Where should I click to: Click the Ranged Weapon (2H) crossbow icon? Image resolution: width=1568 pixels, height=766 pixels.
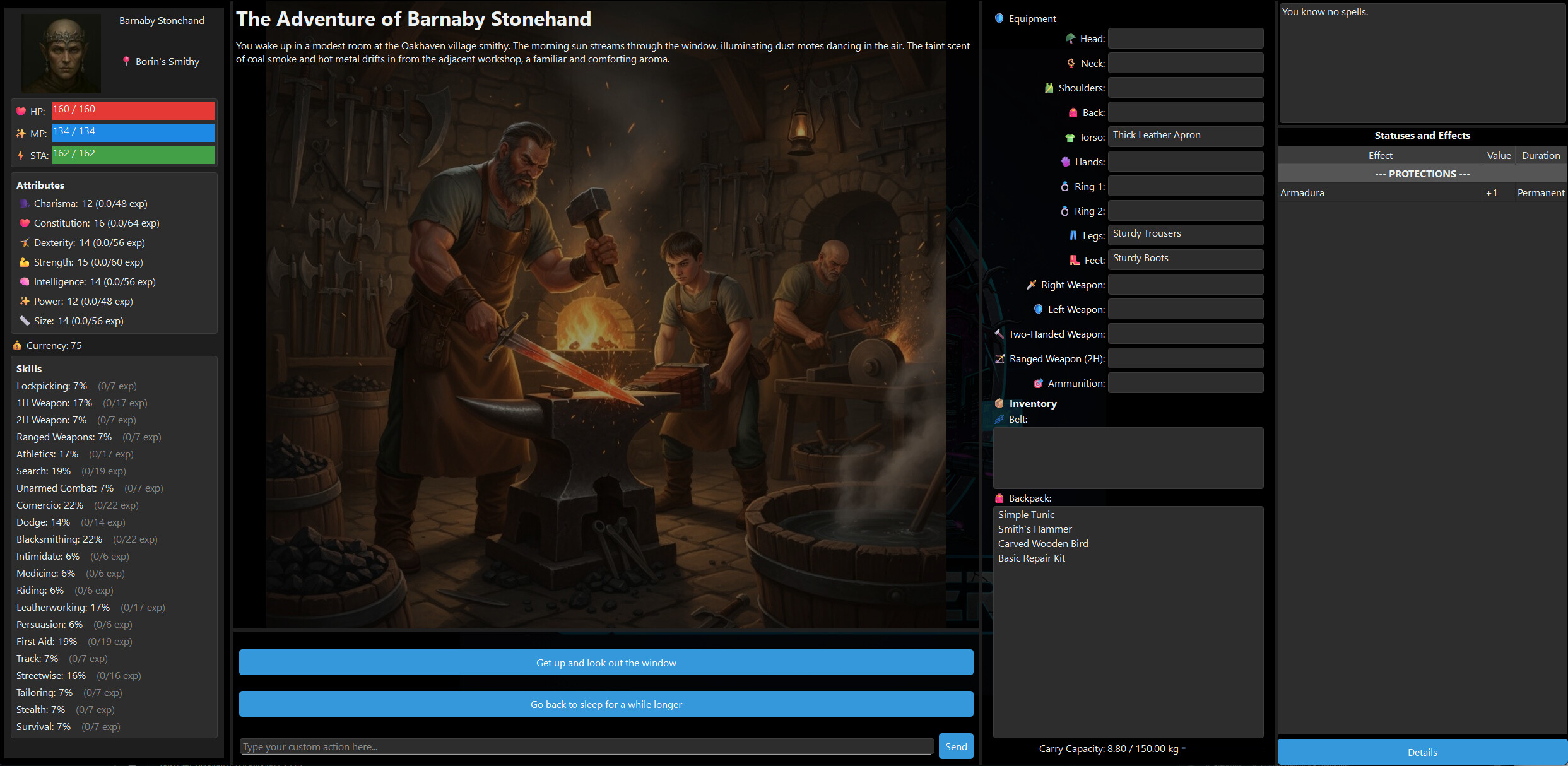(999, 358)
